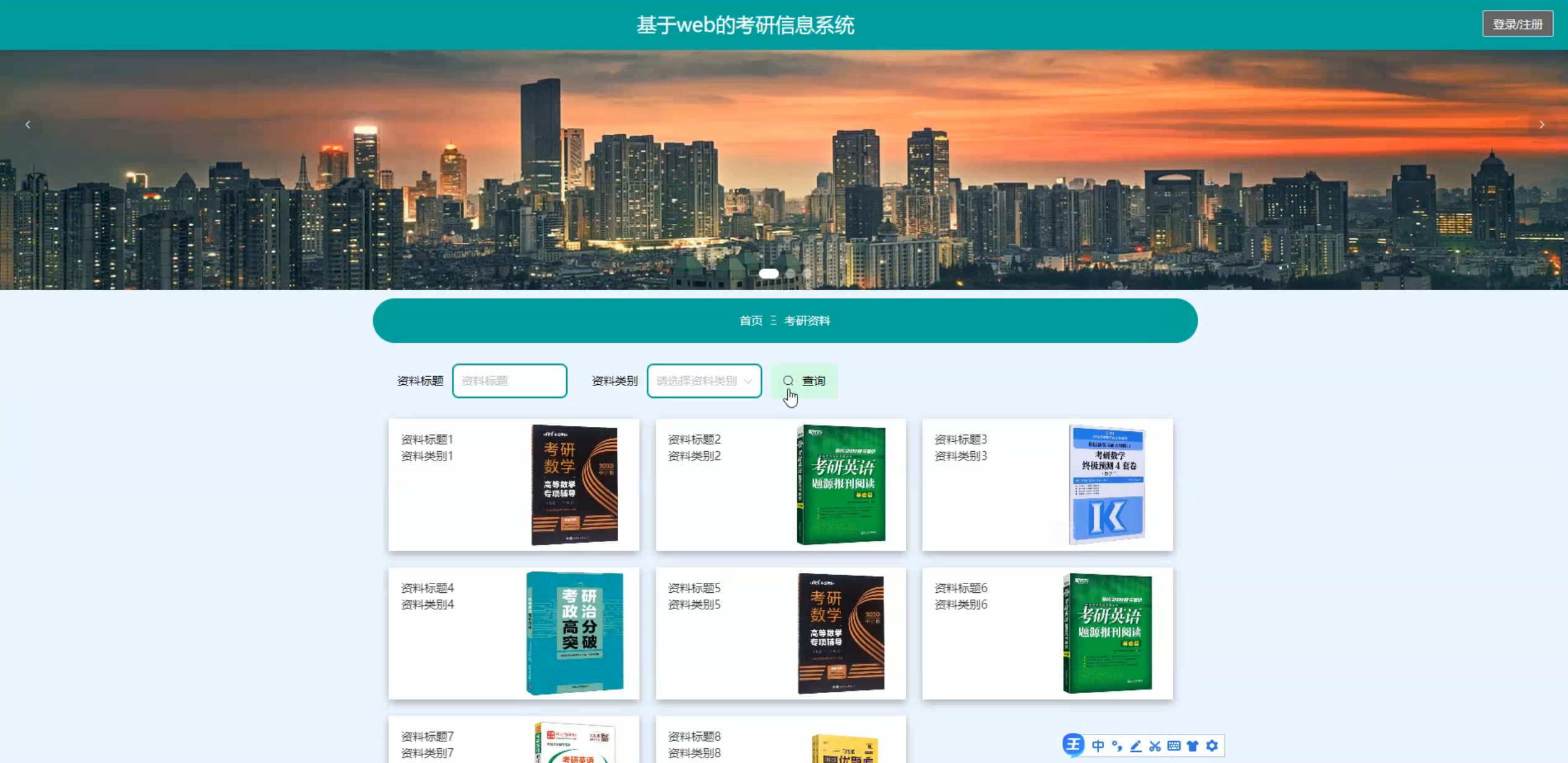This screenshot has width=1568, height=763.
Task: Open the blue book cover for 资料标题3
Action: [1107, 485]
